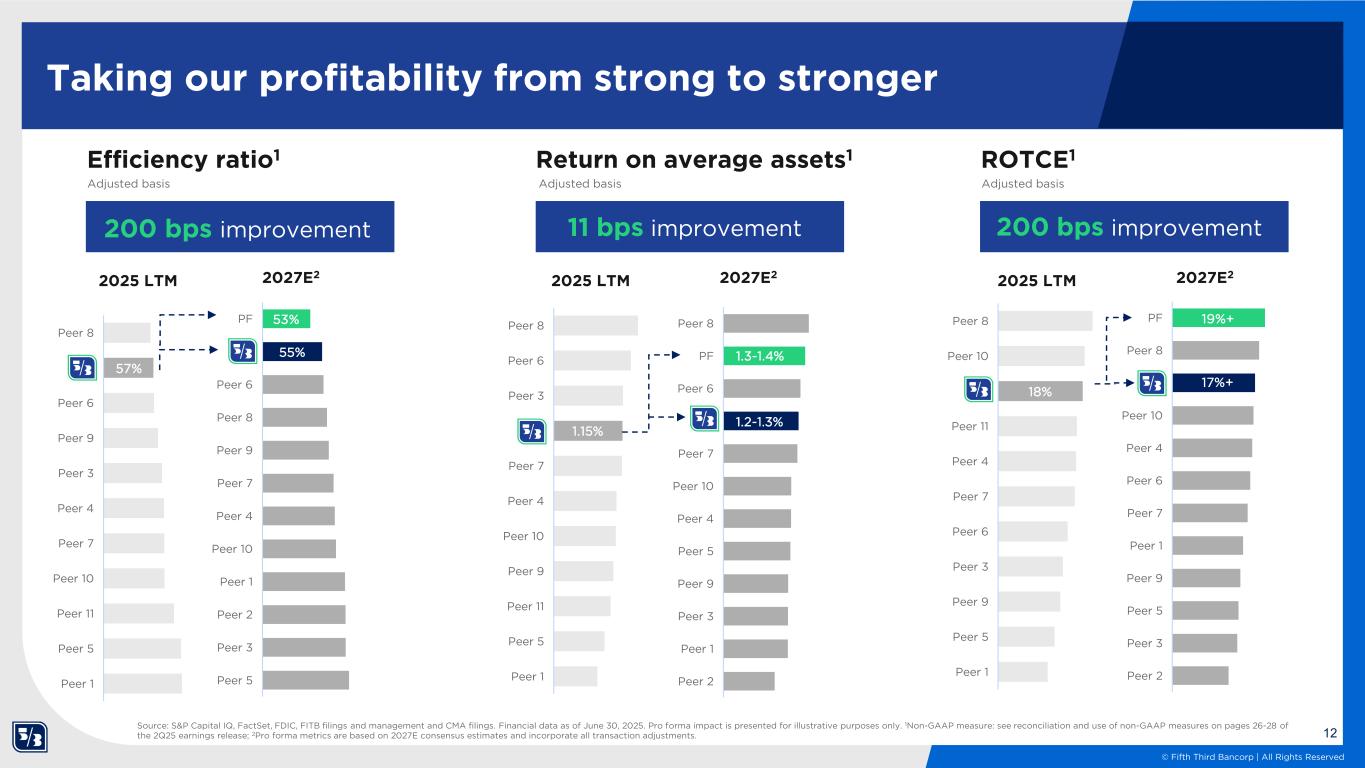This screenshot has width=1365, height=768.
Task: Click the Fifth Third logo beside the 57% bar
Action: click(x=81, y=368)
